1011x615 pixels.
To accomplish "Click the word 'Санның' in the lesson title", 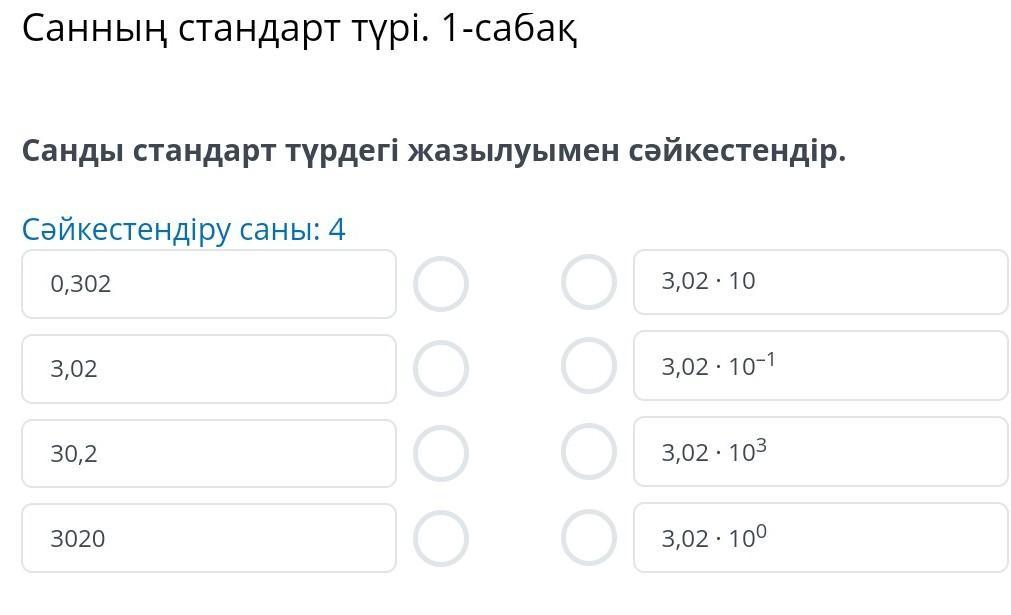I will 93,29.
